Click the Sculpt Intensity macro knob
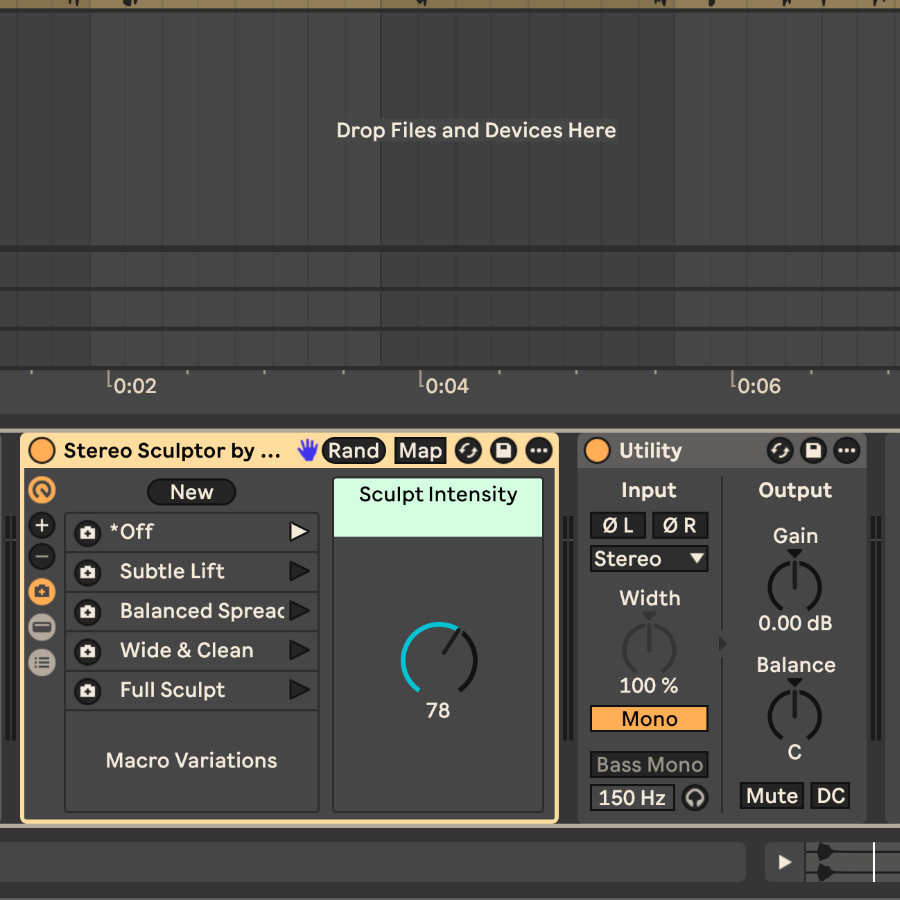 [x=438, y=658]
